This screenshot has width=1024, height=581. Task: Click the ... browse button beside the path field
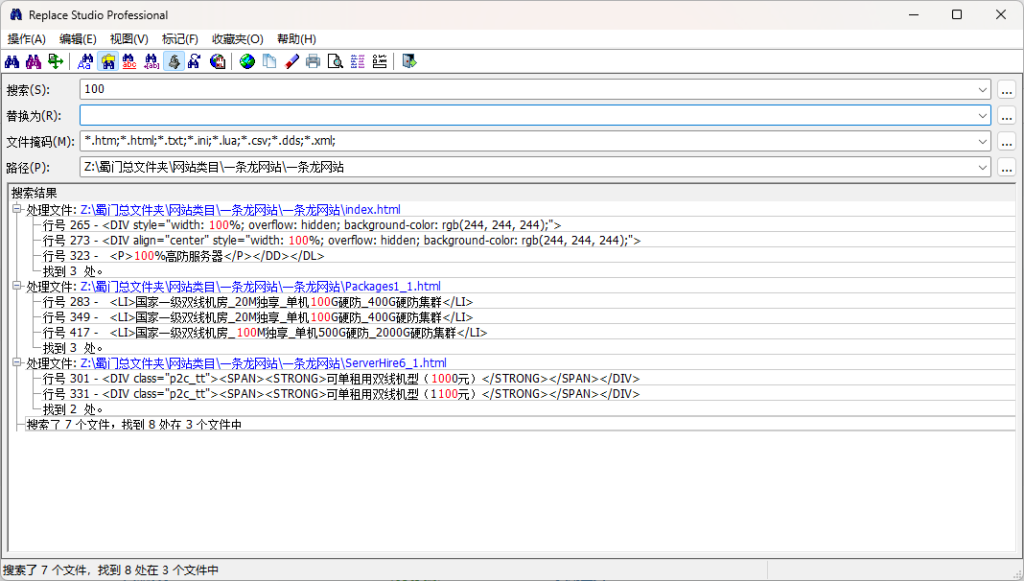pyautogui.click(x=1006, y=167)
